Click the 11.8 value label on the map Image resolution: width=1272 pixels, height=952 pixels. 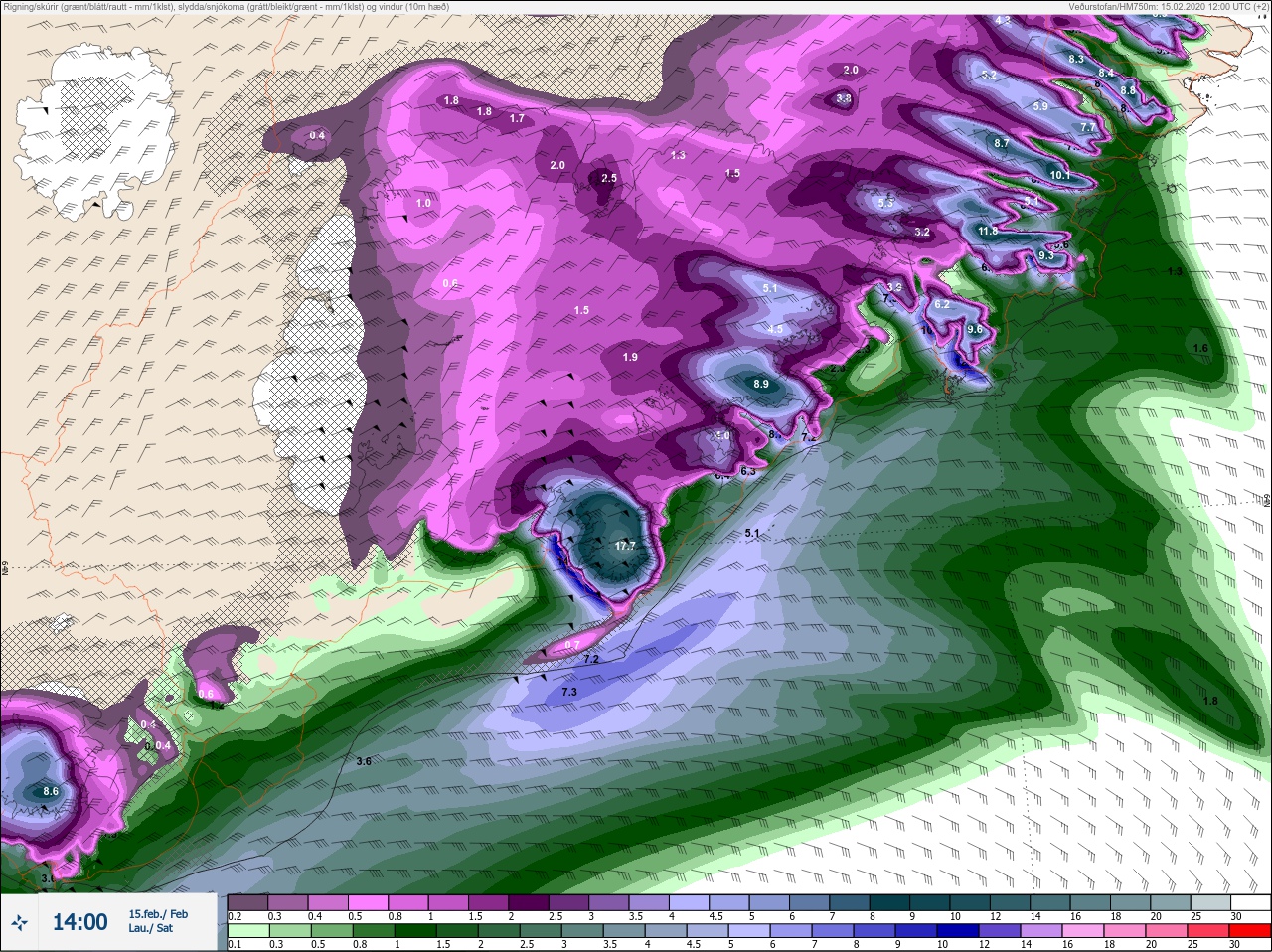pos(988,231)
